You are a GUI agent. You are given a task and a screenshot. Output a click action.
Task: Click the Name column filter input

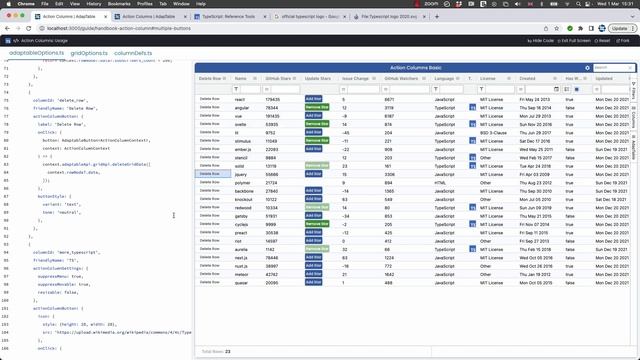(250, 89)
